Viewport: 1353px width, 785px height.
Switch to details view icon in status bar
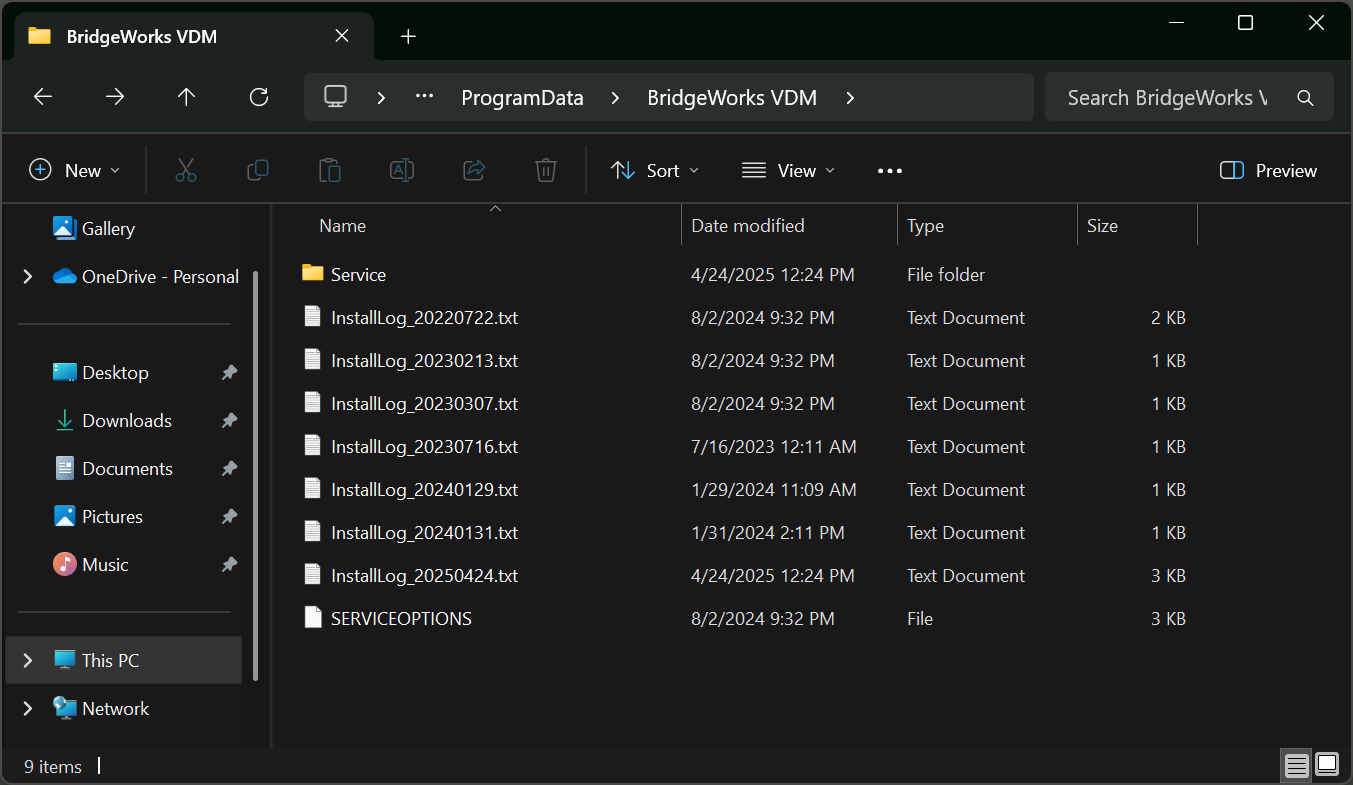tap(1297, 766)
